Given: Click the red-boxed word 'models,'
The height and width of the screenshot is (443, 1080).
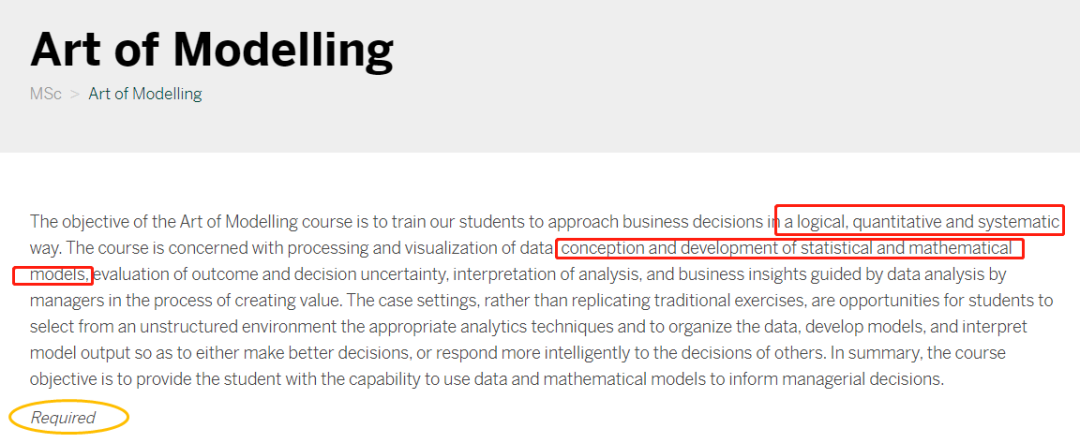Looking at the screenshot, I should [x=59, y=275].
